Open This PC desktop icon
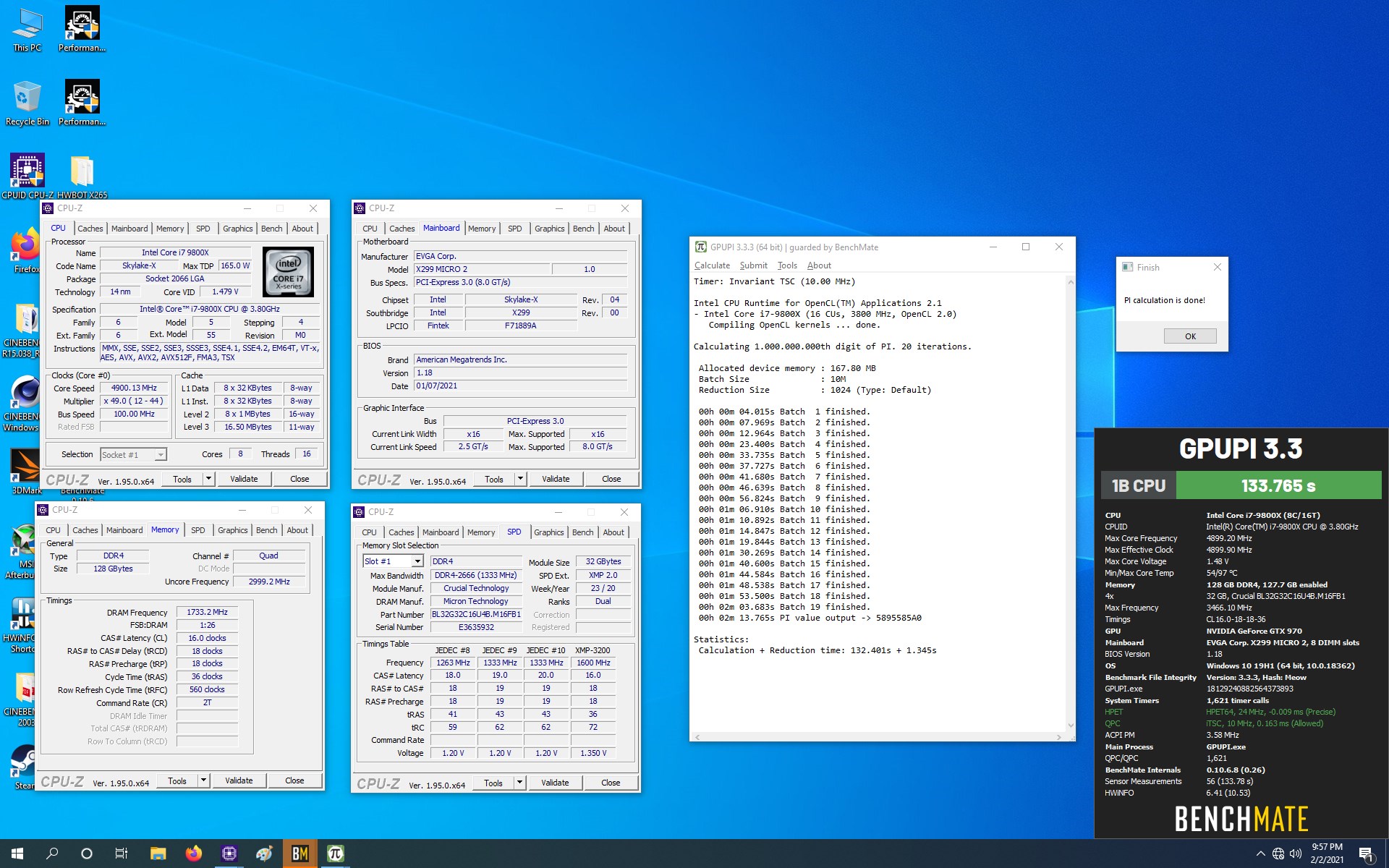Screen dimensions: 1389x868 tap(27, 30)
